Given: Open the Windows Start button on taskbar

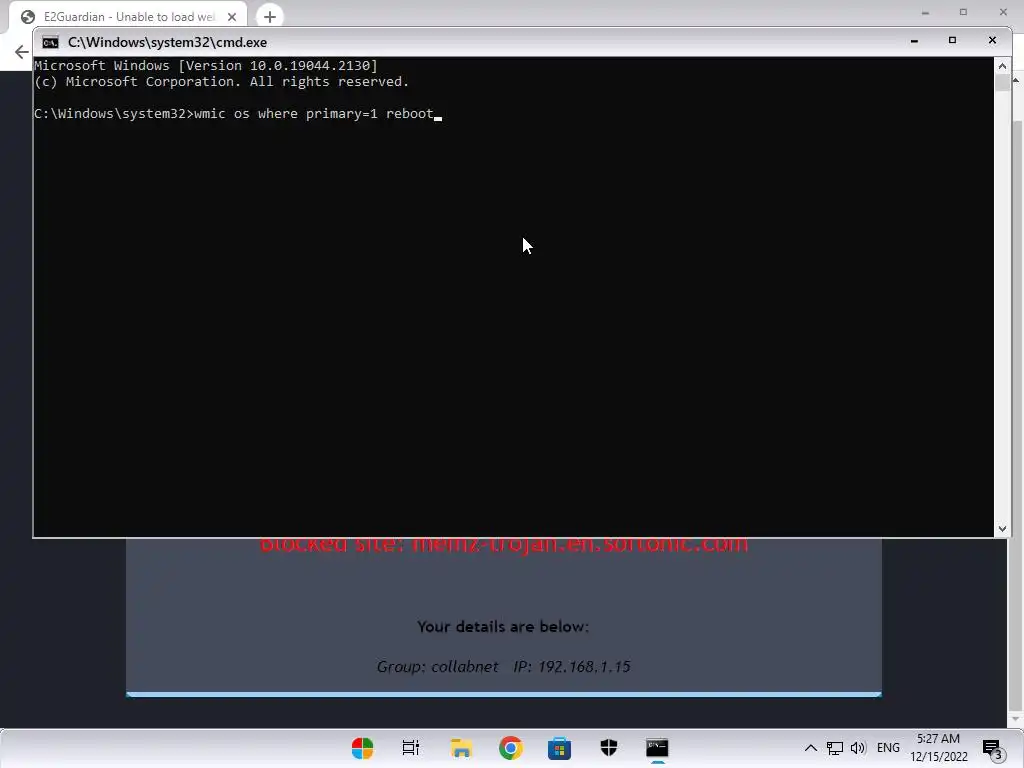Looking at the screenshot, I should tap(362, 748).
